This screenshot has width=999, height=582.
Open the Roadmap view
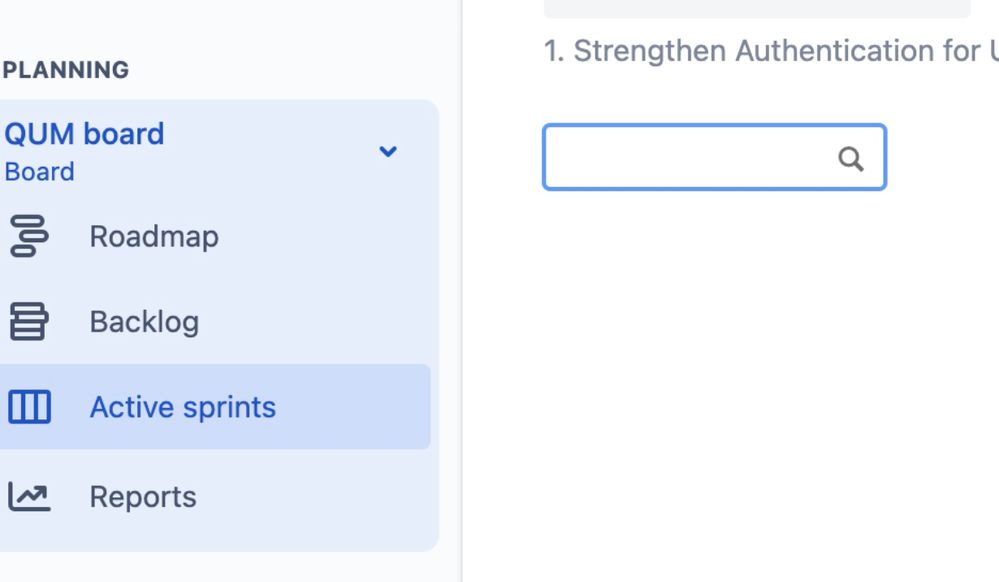154,236
